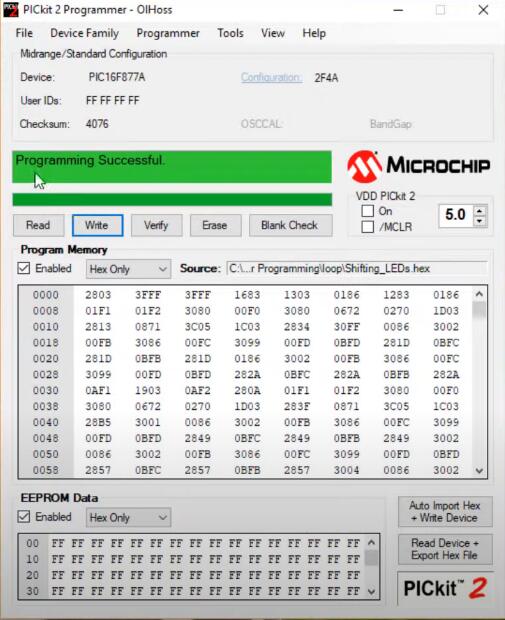505x620 pixels.
Task: Click the Configuration link
Action: (x=271, y=78)
